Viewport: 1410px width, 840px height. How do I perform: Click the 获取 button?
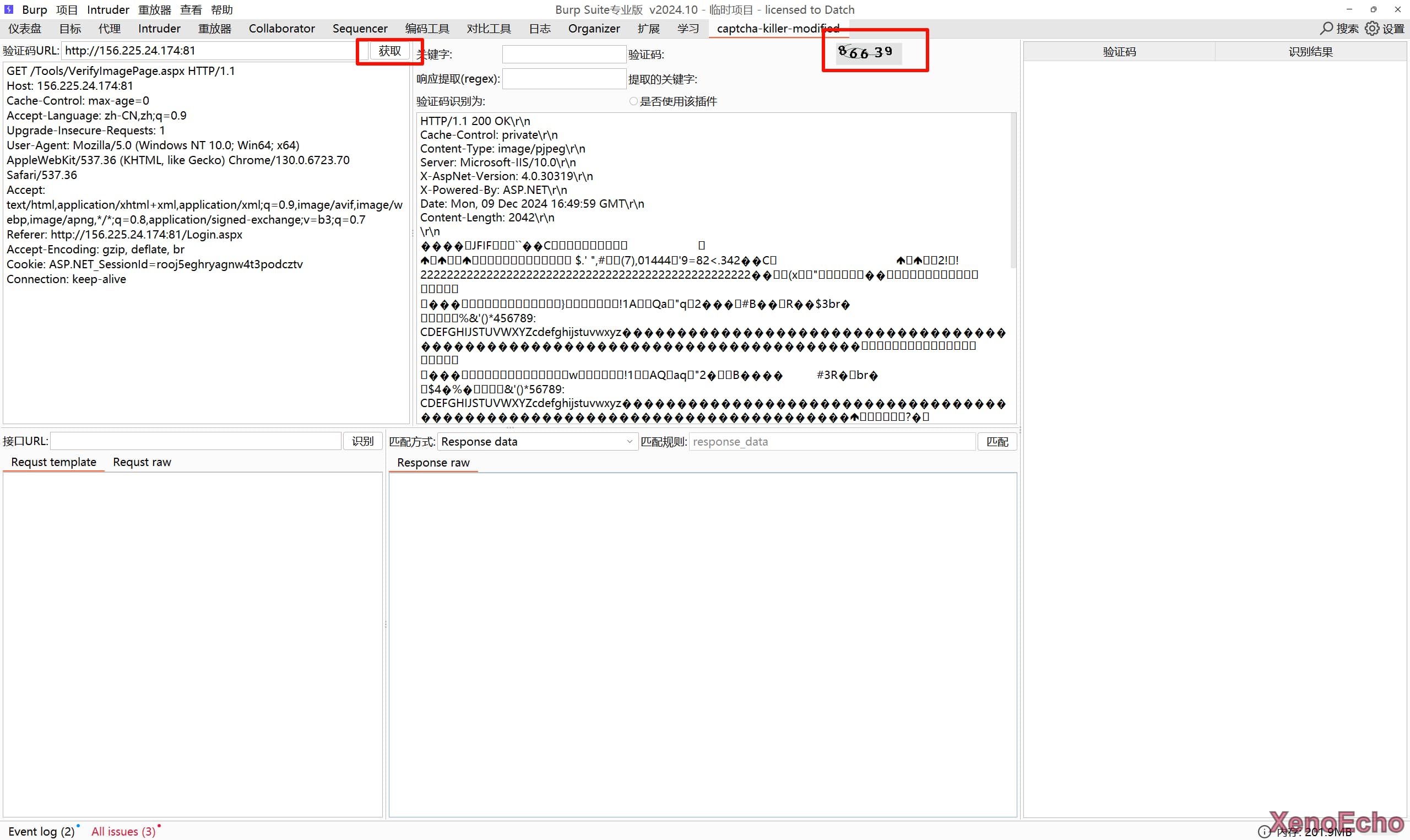[389, 51]
